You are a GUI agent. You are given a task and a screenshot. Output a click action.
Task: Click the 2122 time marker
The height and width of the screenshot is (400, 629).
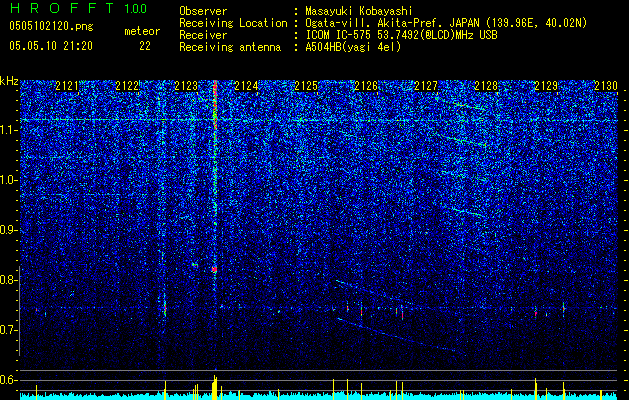pos(127,86)
